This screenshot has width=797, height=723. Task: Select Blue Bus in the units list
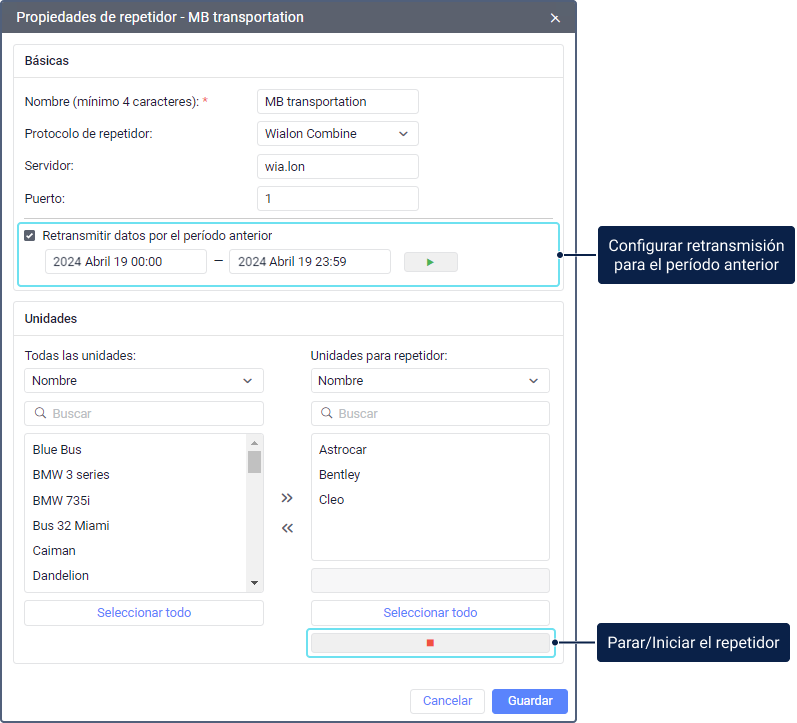57,450
